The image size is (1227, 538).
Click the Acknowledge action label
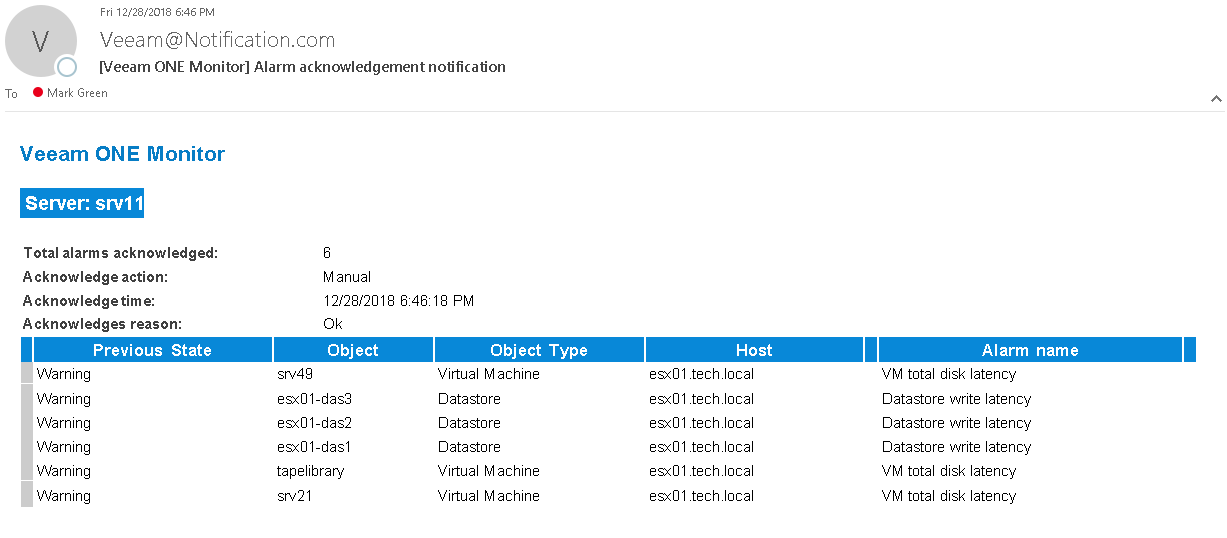pos(95,277)
